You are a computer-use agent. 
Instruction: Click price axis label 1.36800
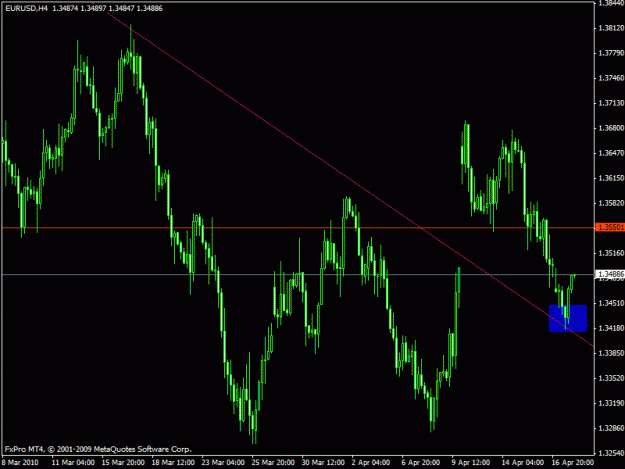tap(611, 128)
